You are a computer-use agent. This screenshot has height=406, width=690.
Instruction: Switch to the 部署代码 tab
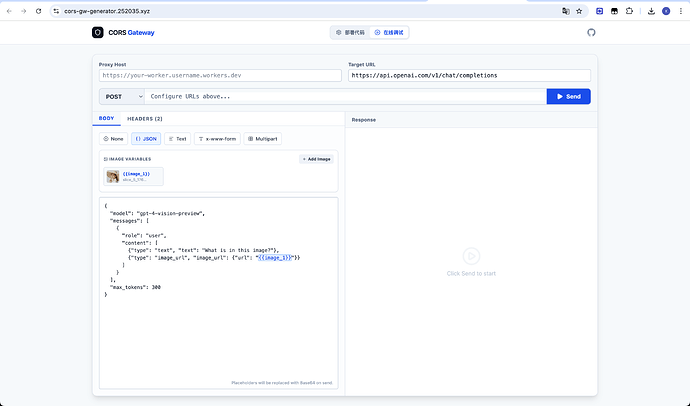pos(350,33)
